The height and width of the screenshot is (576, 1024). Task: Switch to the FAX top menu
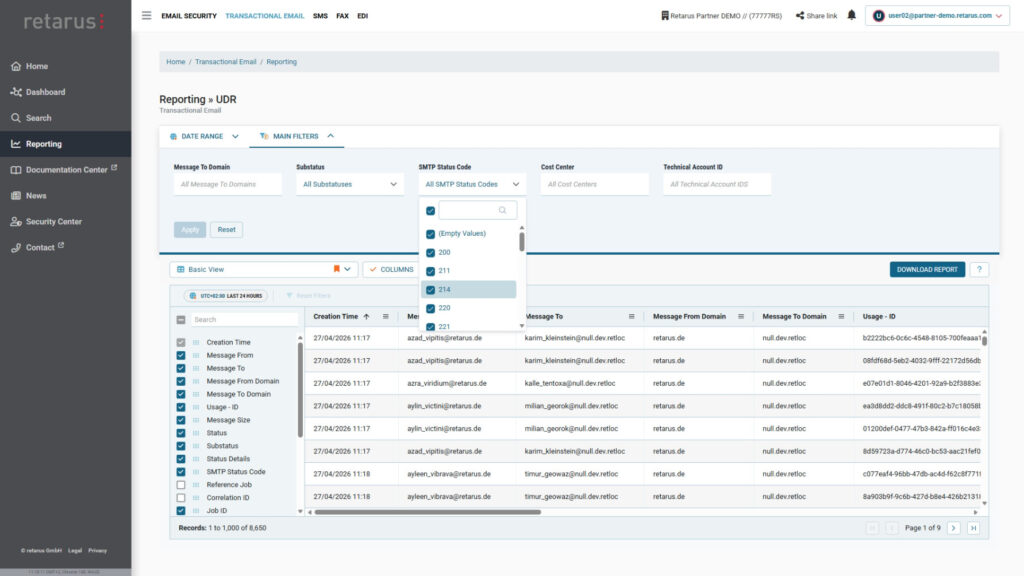342,16
